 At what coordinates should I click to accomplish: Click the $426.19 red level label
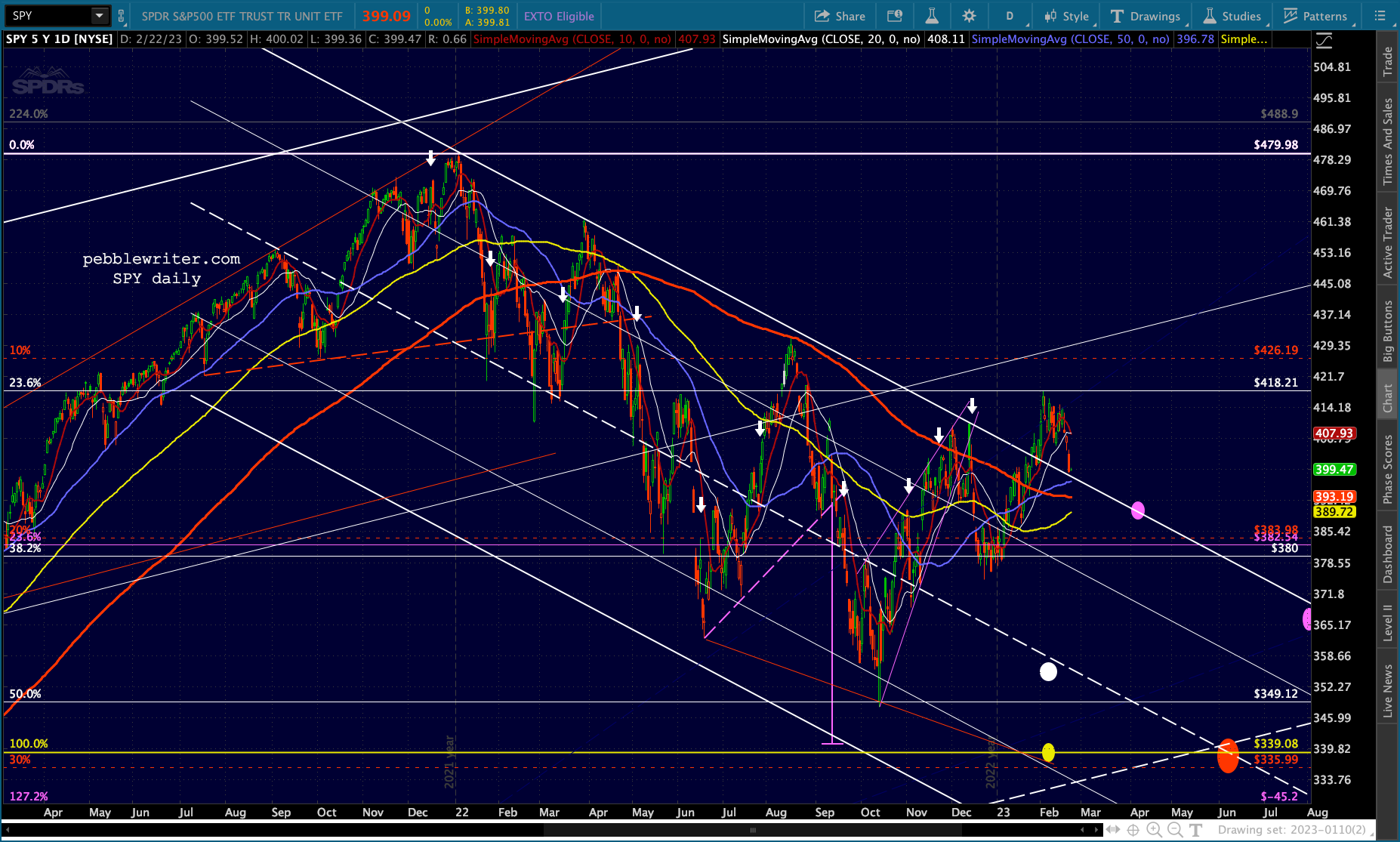click(x=1275, y=350)
